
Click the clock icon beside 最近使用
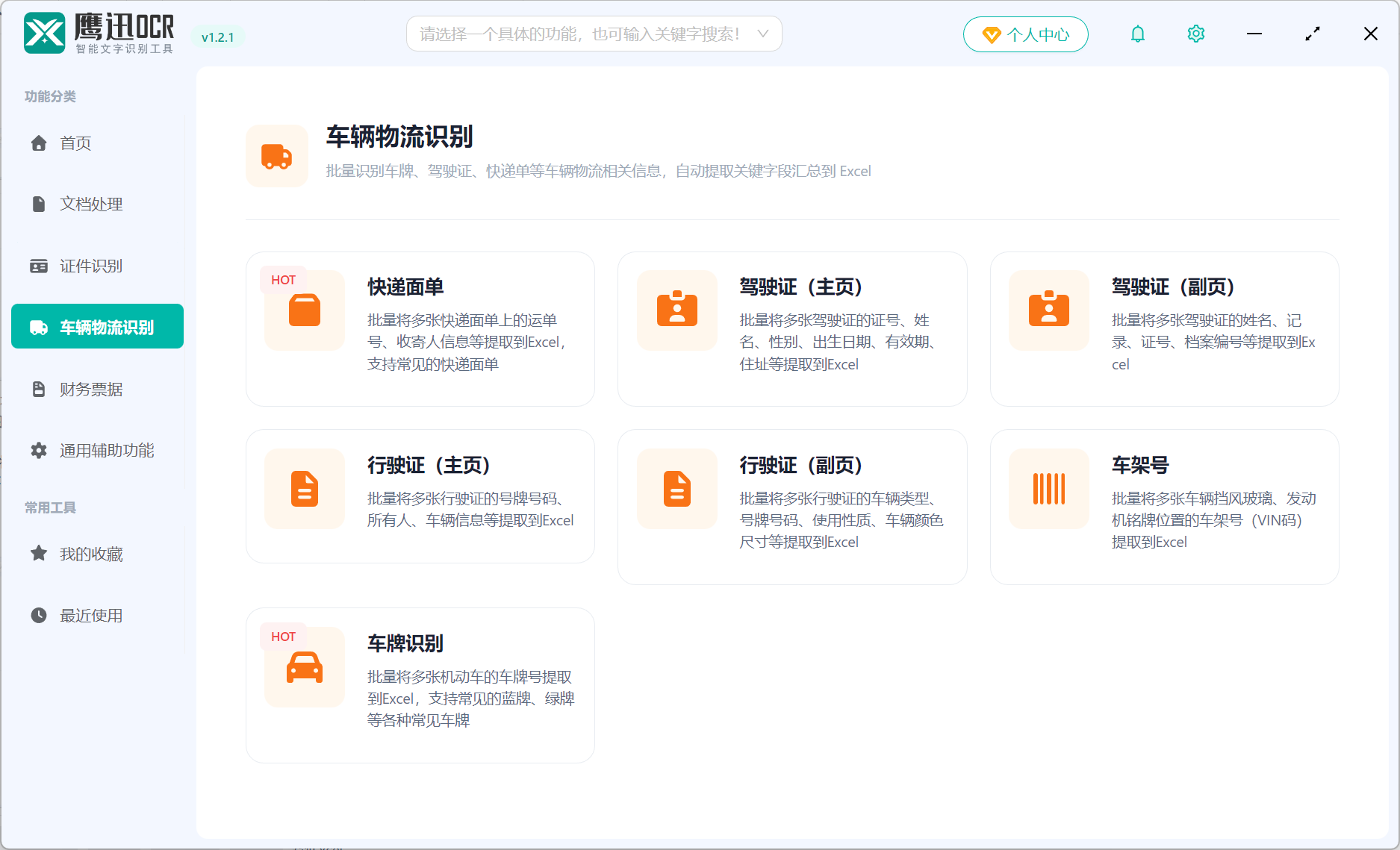[39, 615]
